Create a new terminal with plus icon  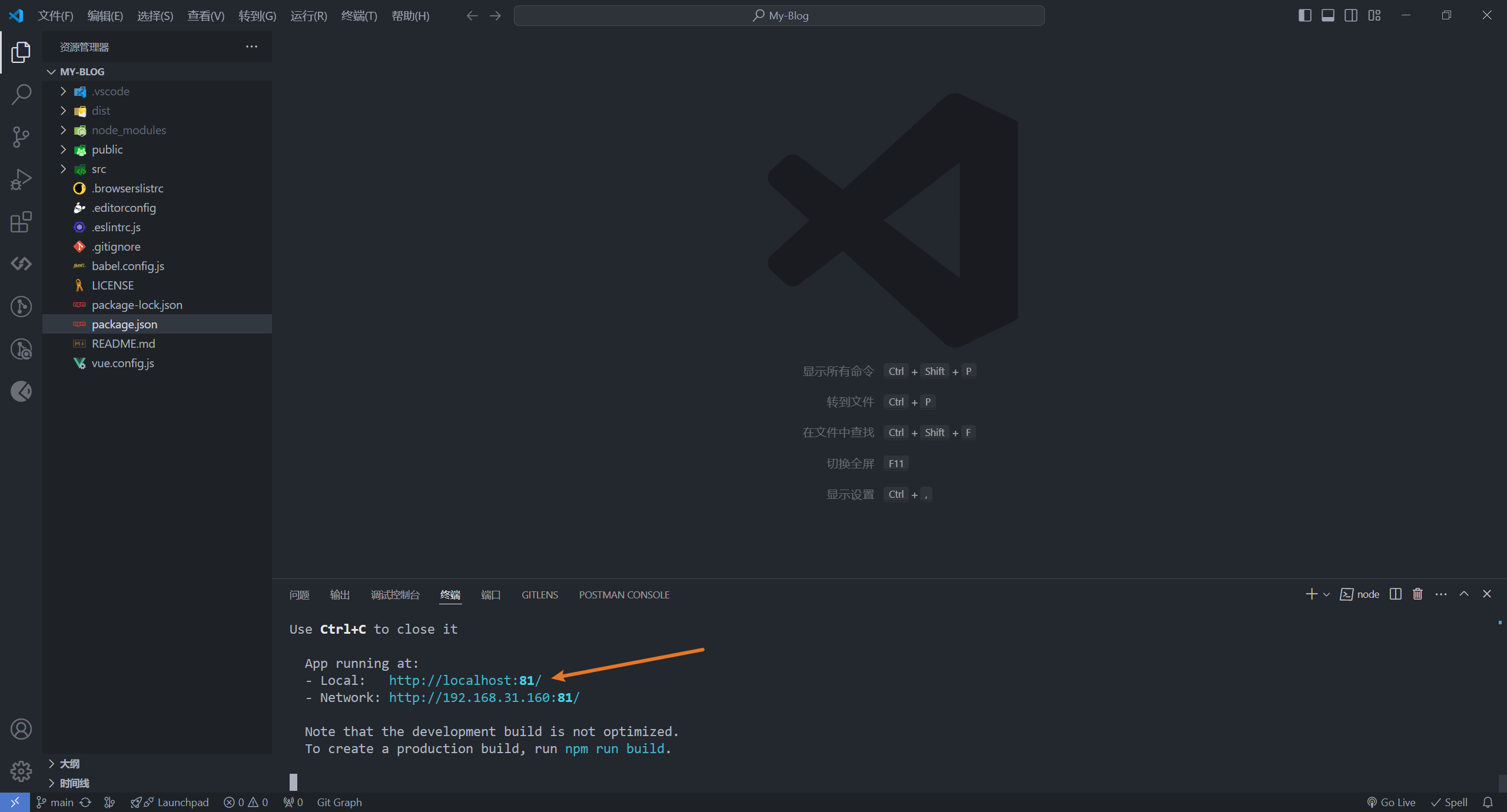coord(1312,594)
